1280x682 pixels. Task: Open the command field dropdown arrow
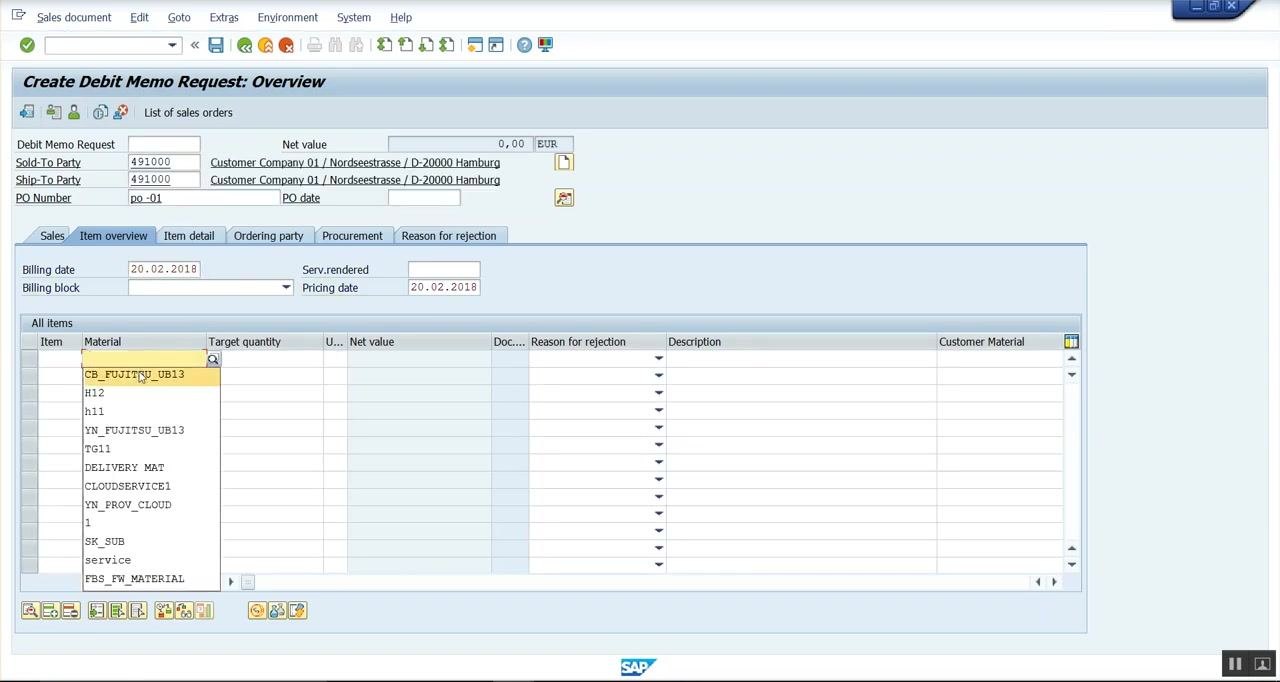point(172,45)
